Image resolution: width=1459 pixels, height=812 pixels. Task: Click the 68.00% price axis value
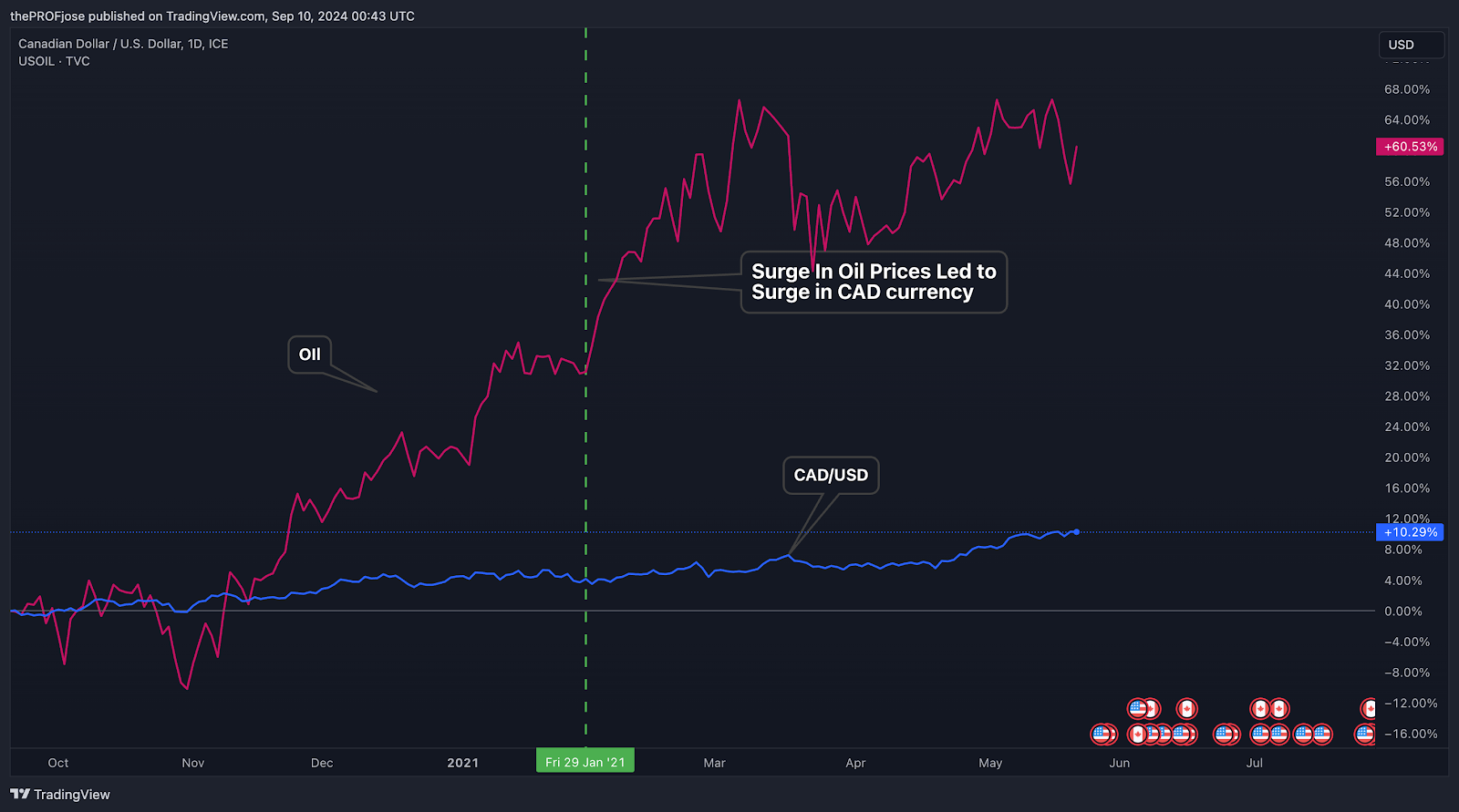pyautogui.click(x=1407, y=89)
